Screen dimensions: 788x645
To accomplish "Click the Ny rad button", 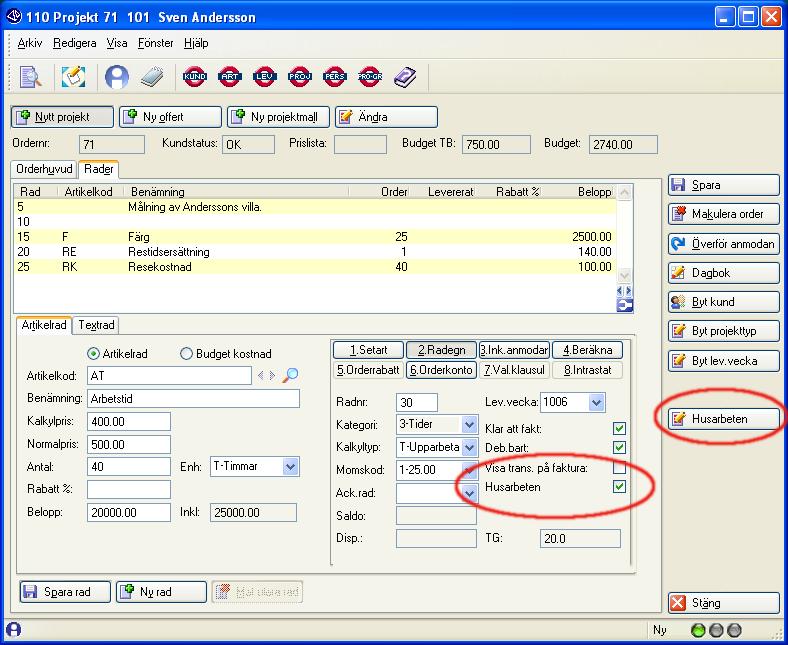I will pos(161,592).
